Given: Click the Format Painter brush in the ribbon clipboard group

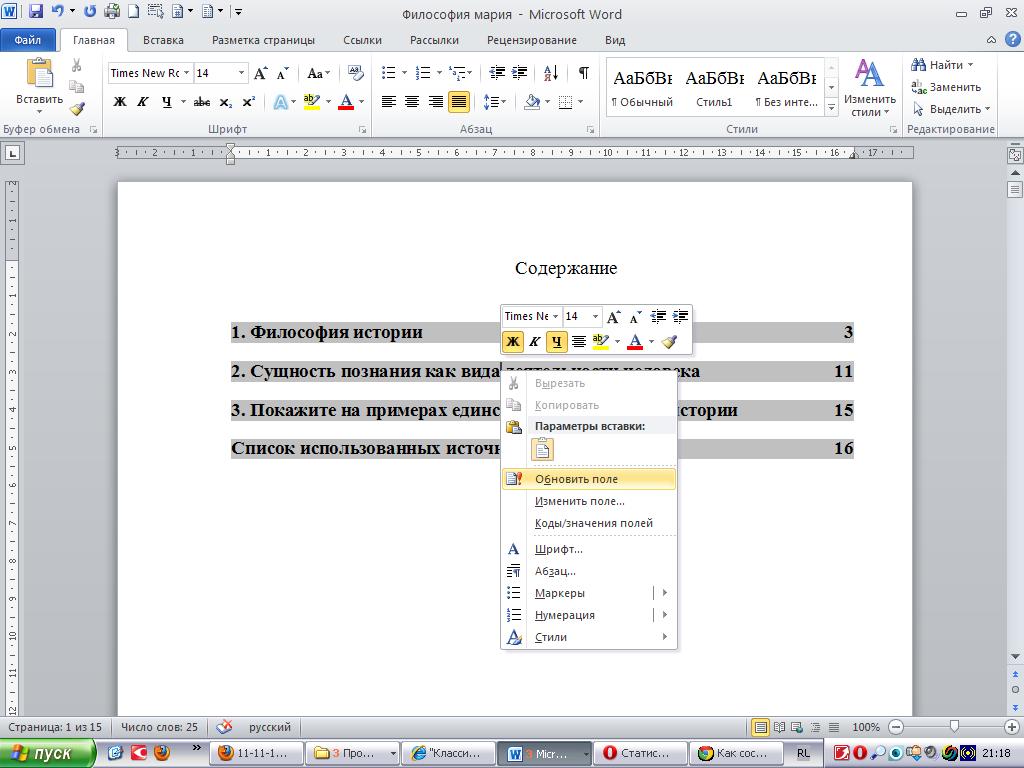Looking at the screenshot, I should 77,109.
